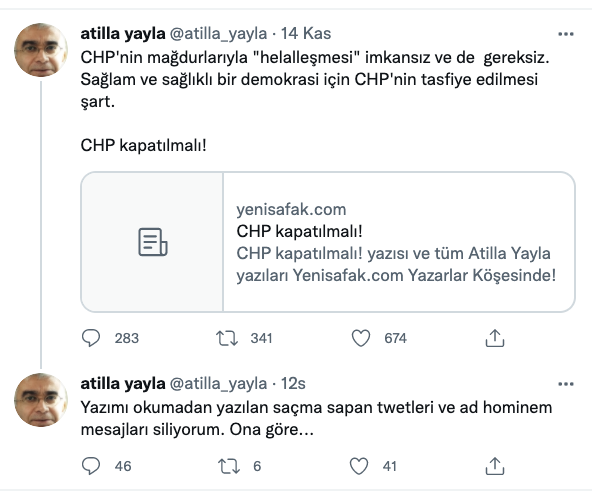Reply to the second tweet with 46 replies
Image resolution: width=592 pixels, height=492 pixels.
[91, 466]
